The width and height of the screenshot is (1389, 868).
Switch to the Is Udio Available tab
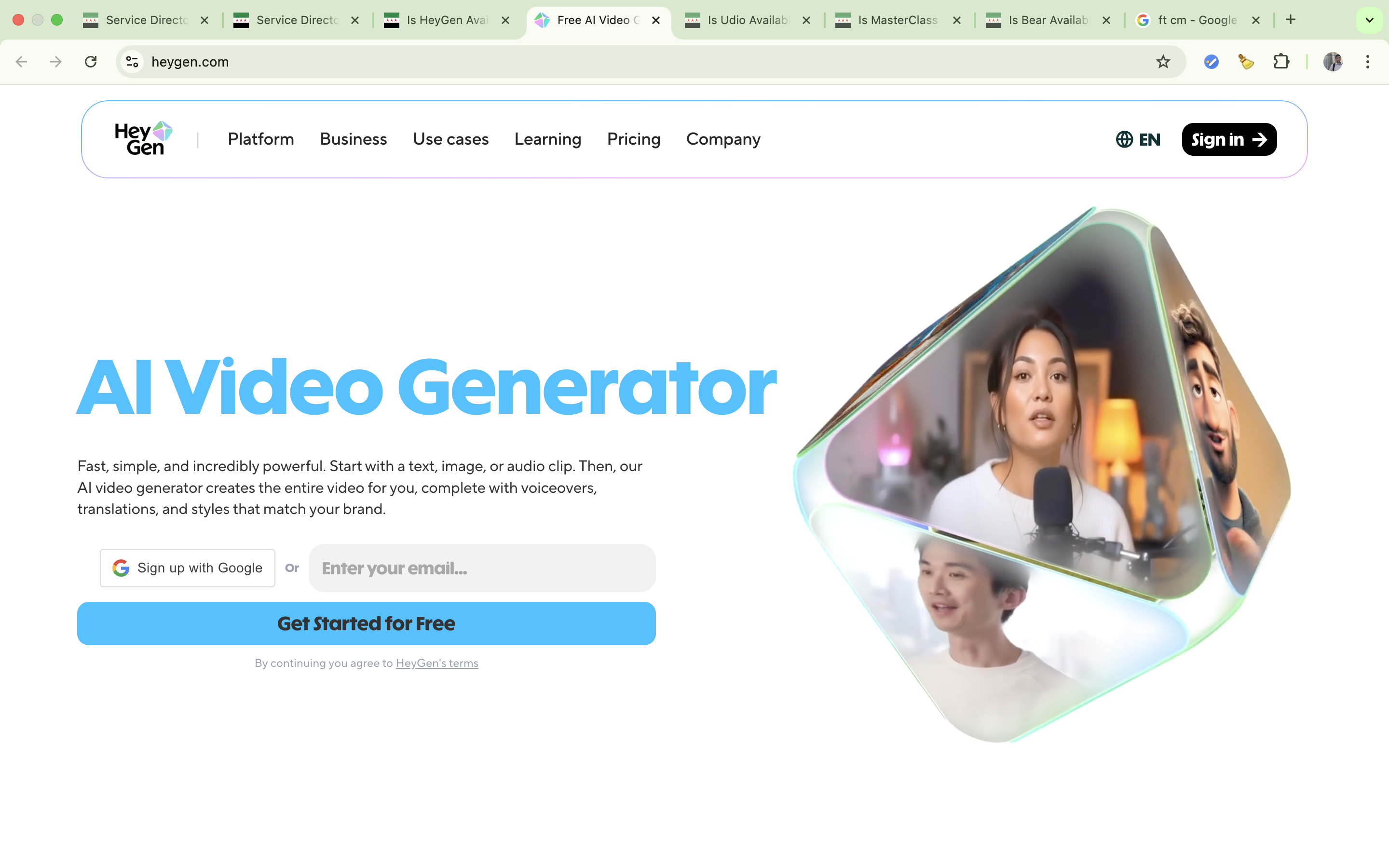click(746, 20)
